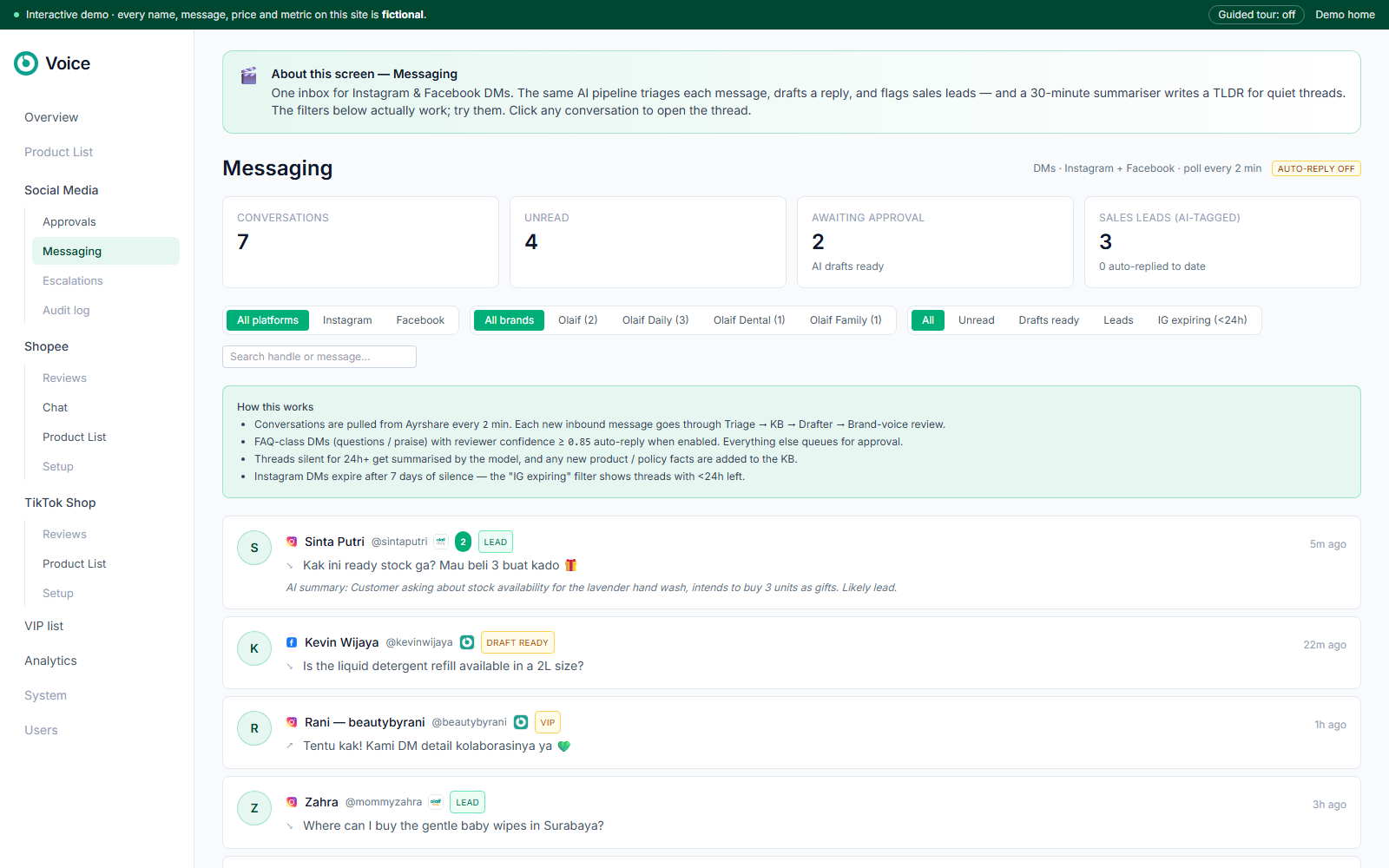Show Drafts ready conversations

(1049, 320)
